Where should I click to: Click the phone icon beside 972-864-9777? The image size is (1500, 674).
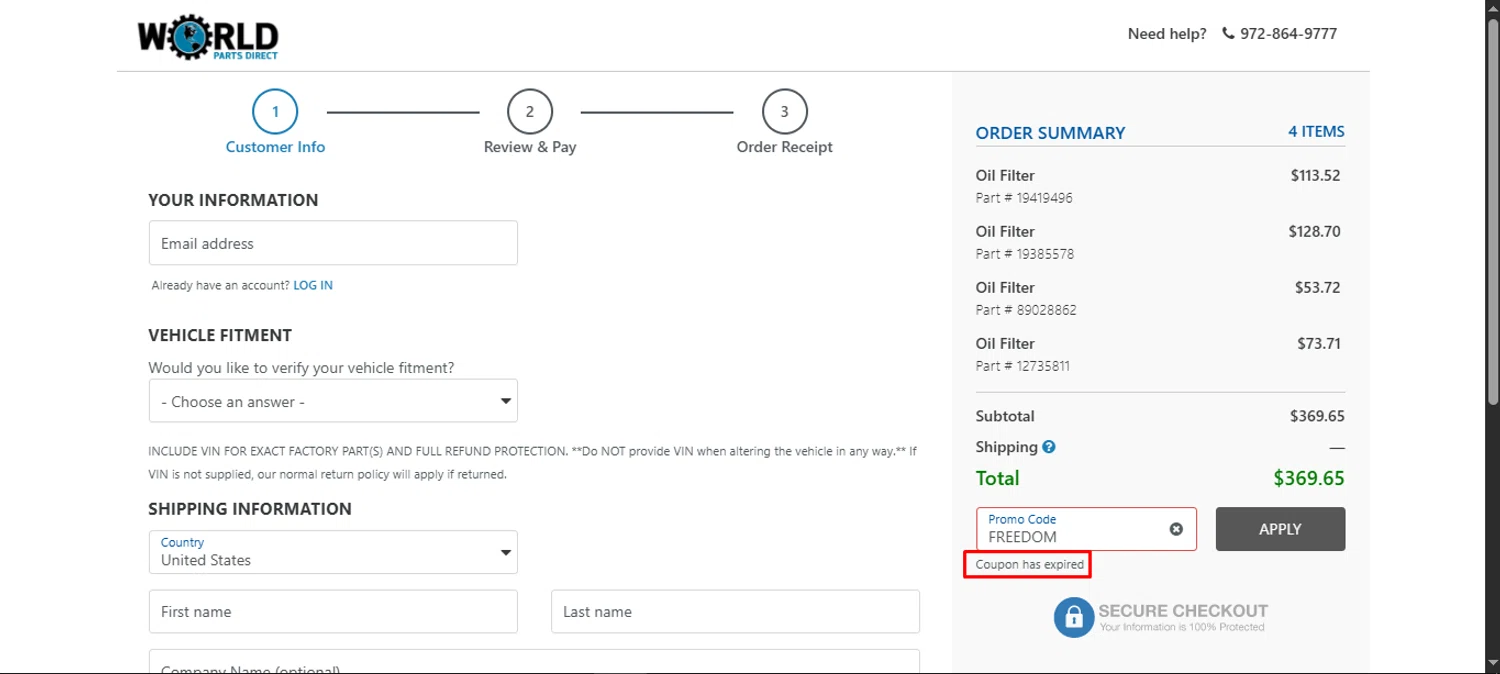click(1228, 33)
